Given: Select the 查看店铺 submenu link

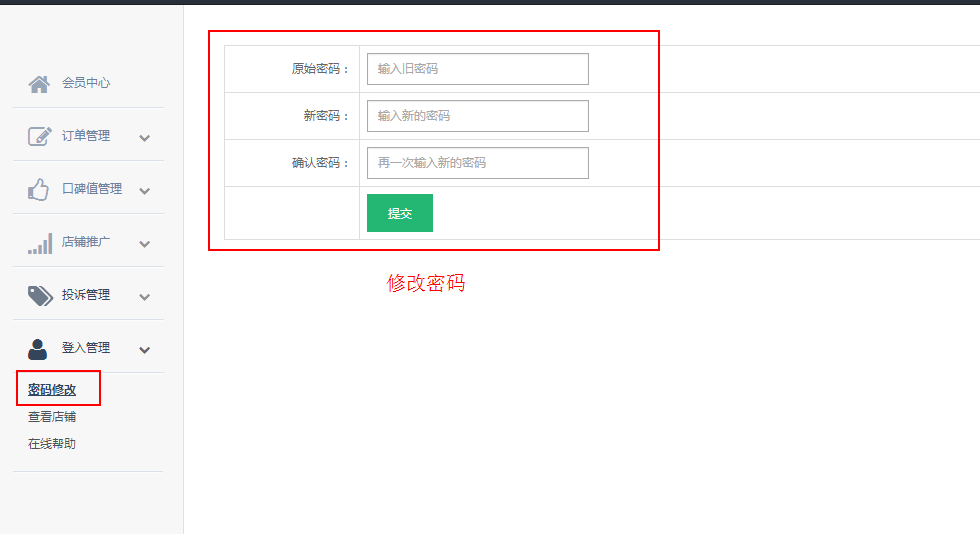Looking at the screenshot, I should 52,416.
